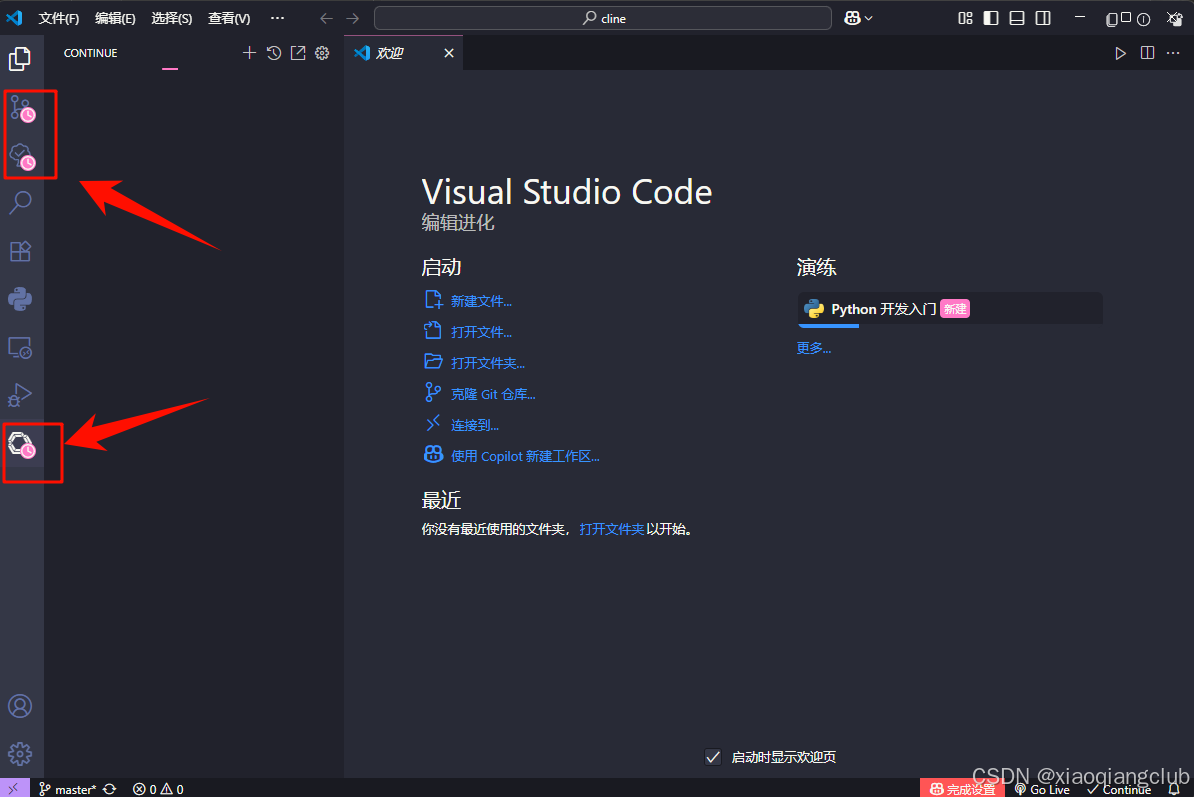Open the Manage gear at activity bar bottom

21,754
